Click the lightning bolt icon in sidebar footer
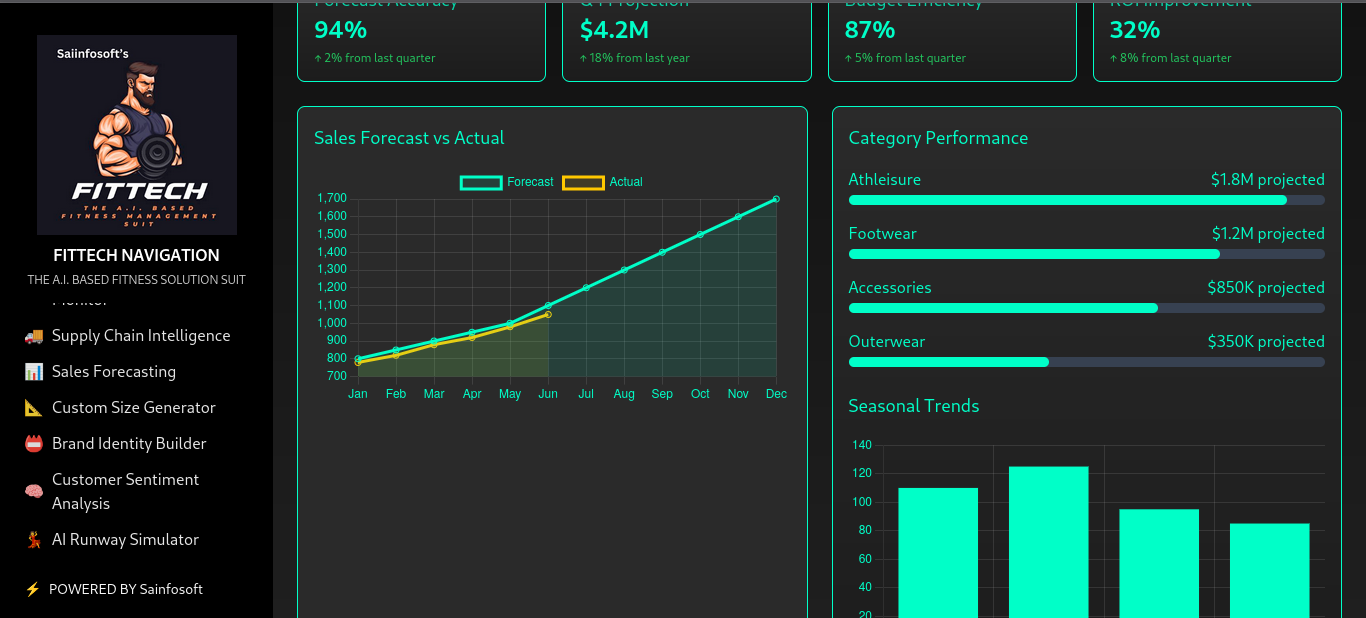 point(32,590)
